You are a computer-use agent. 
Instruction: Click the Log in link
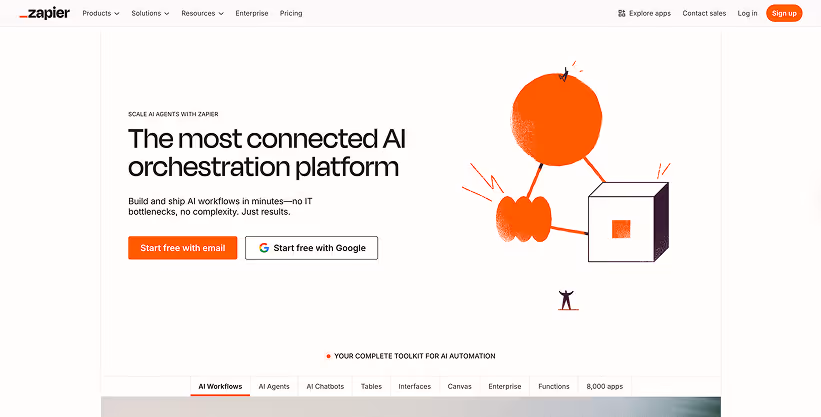click(747, 13)
